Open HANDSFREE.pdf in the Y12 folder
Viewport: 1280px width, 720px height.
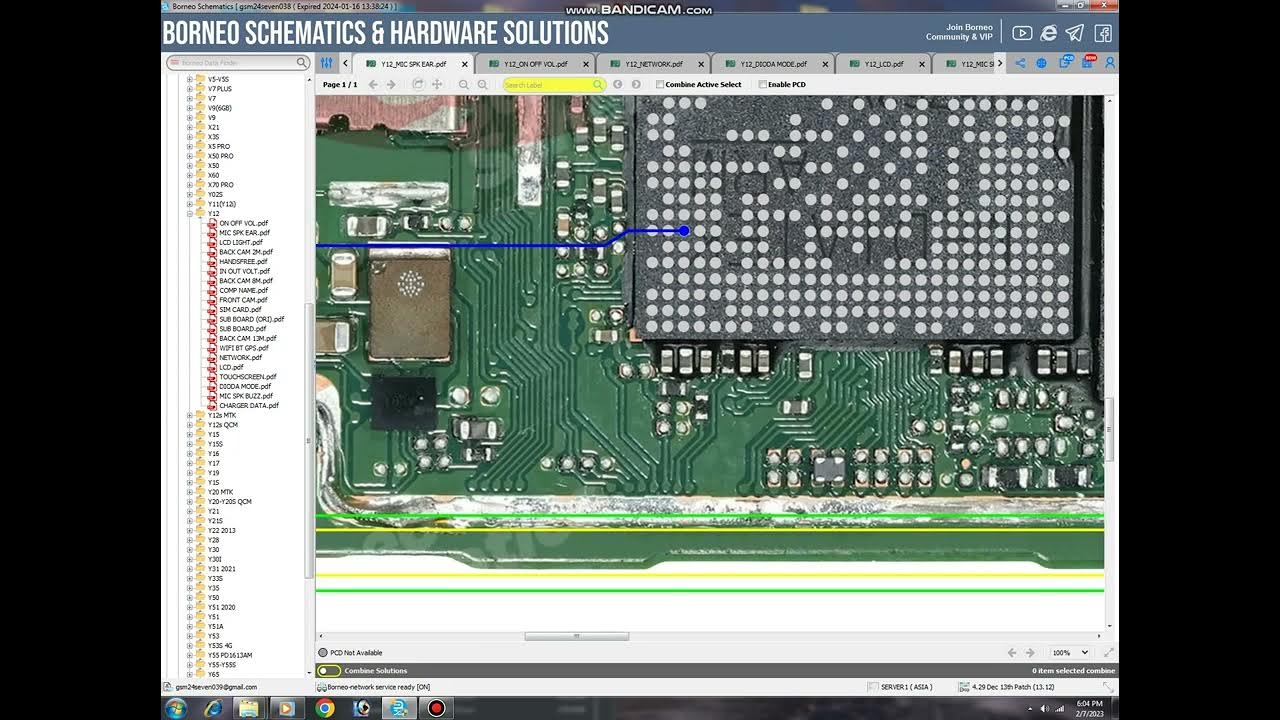243,262
